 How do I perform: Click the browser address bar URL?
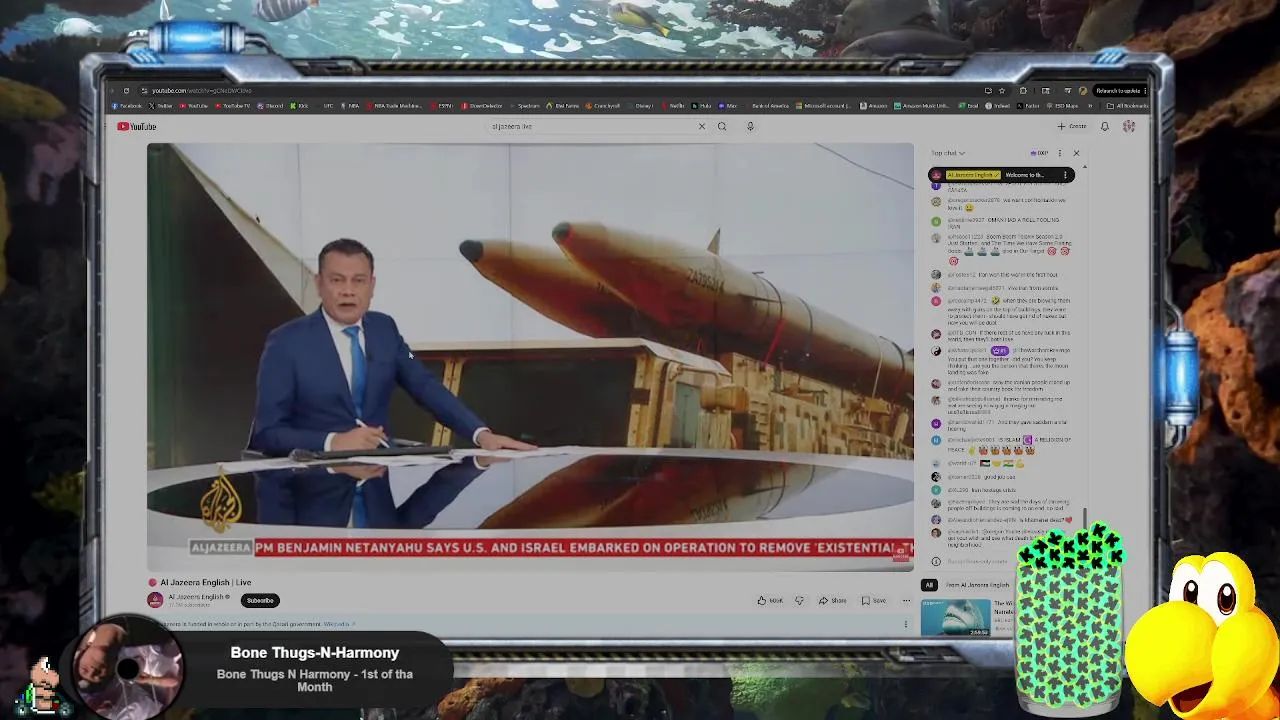pos(202,90)
